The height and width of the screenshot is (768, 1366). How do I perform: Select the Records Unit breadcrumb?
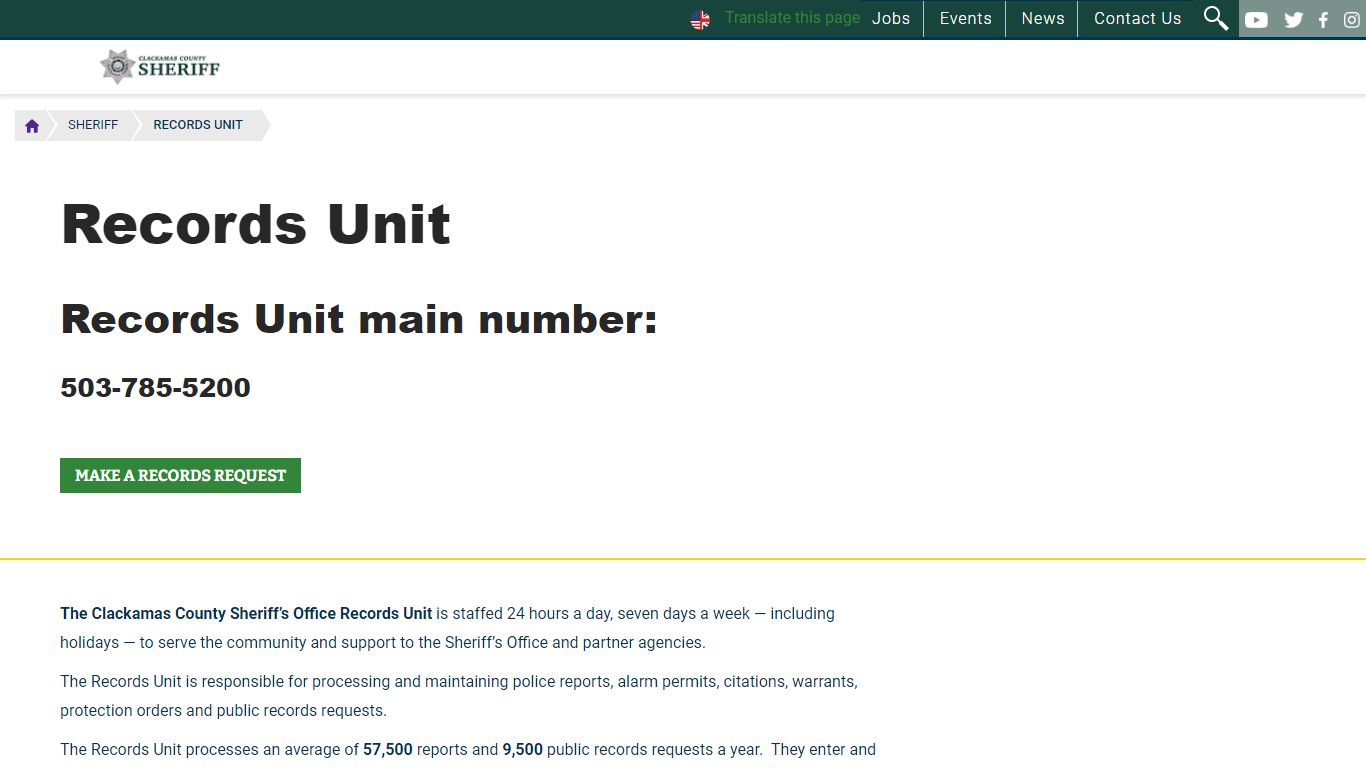point(198,125)
